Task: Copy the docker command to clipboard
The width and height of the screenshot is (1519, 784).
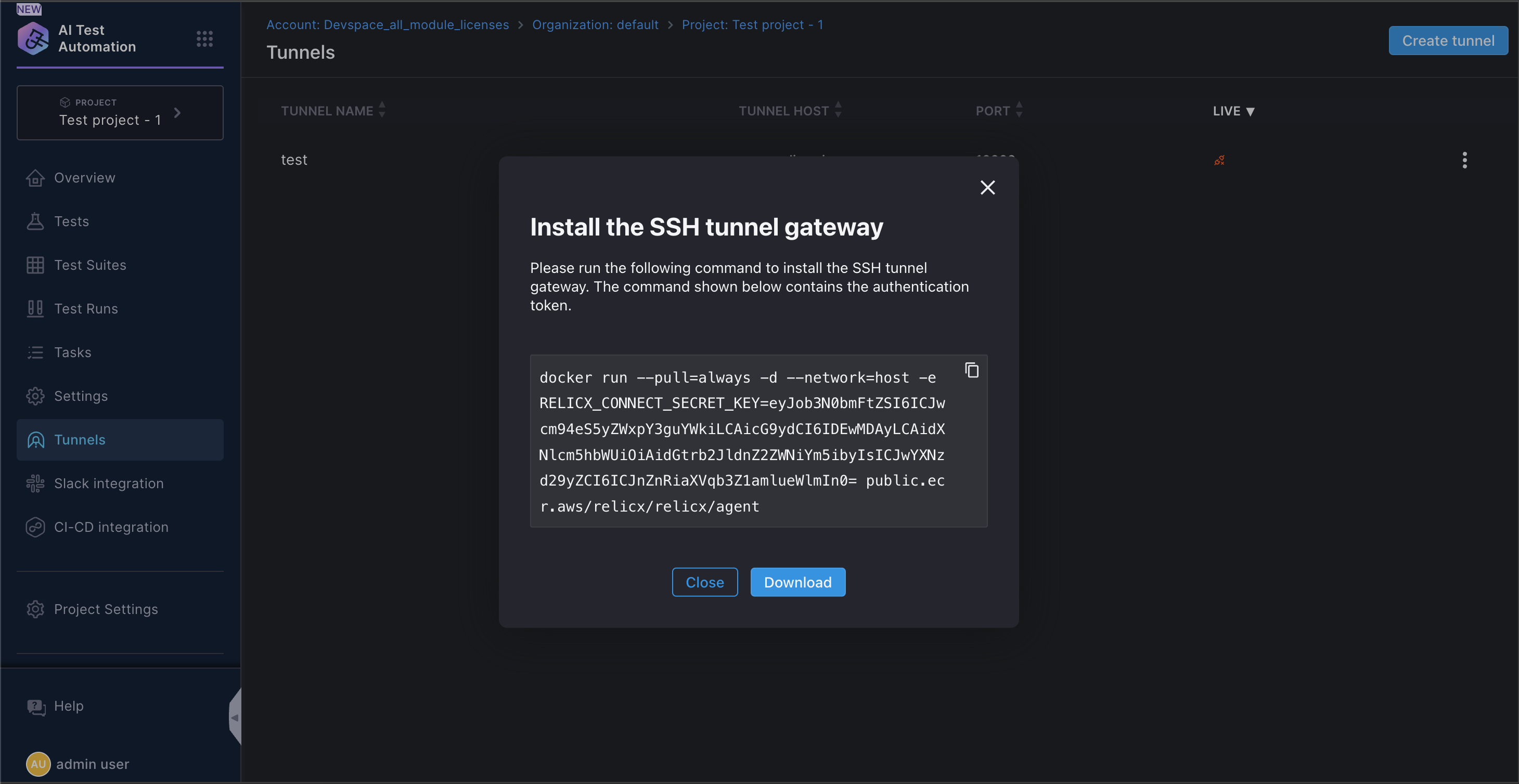Action: pyautogui.click(x=971, y=370)
